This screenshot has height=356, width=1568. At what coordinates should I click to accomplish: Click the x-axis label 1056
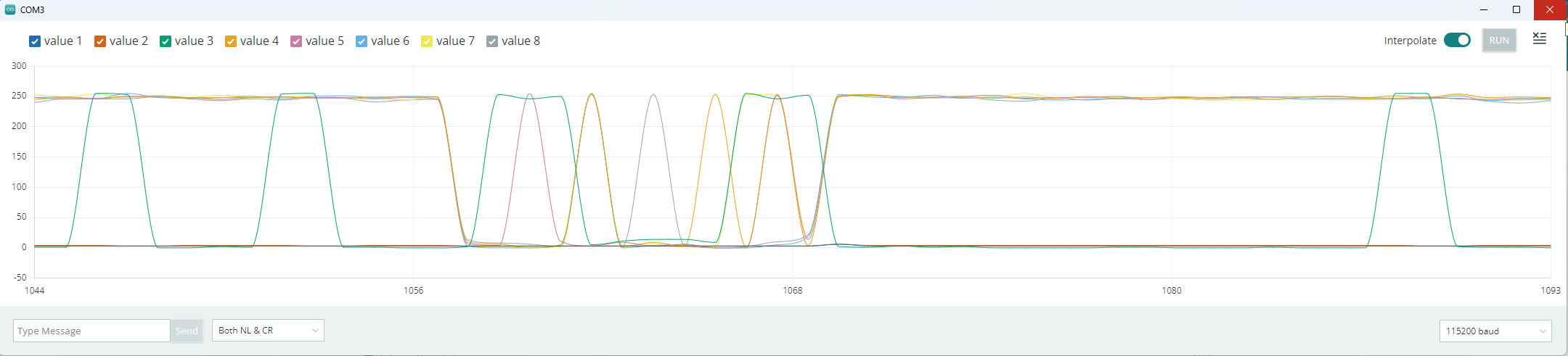coord(413,291)
